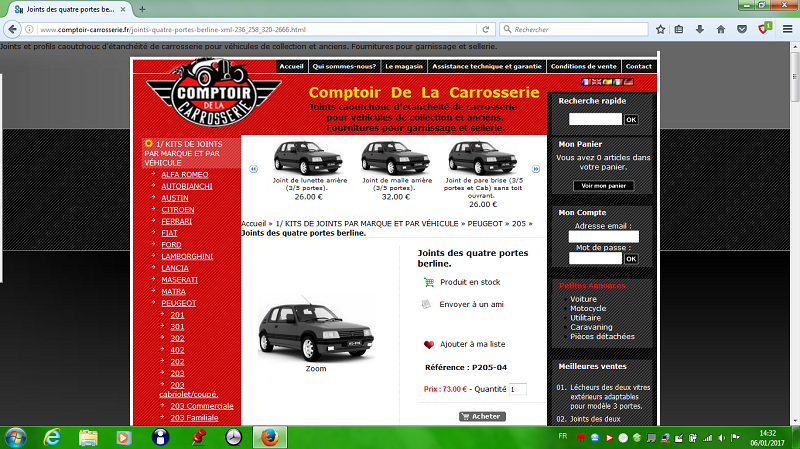Open Joint de lunette arrière product thumbnail

click(x=308, y=158)
